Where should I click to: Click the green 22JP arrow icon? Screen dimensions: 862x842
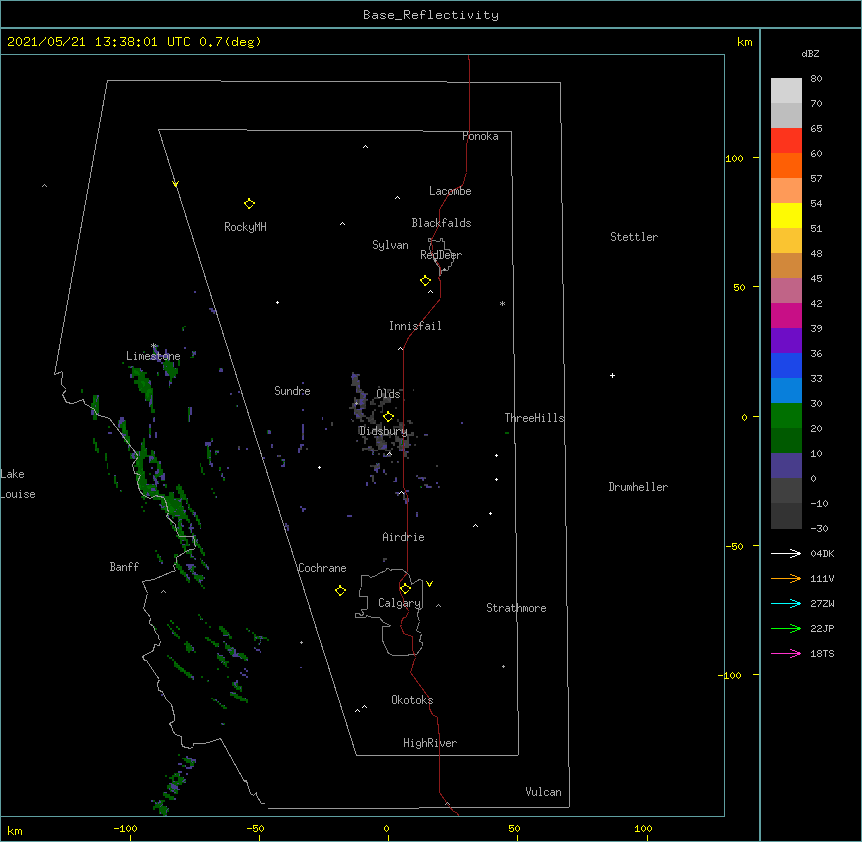(786, 628)
